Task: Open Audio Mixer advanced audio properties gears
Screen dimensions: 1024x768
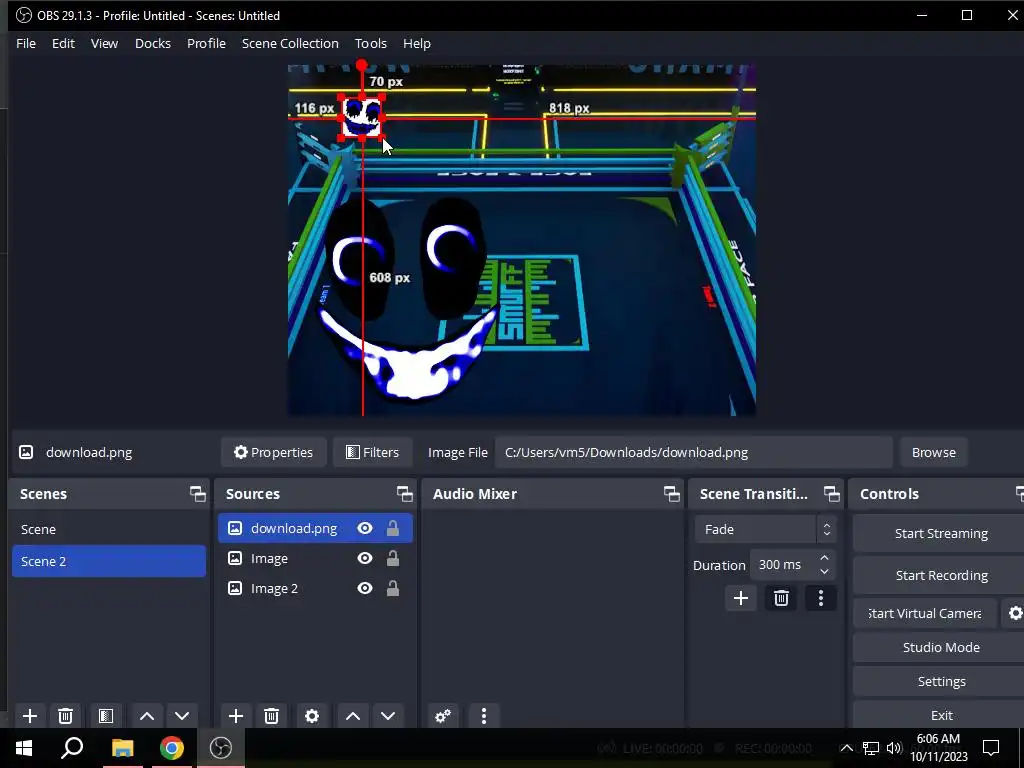Action: coord(443,716)
